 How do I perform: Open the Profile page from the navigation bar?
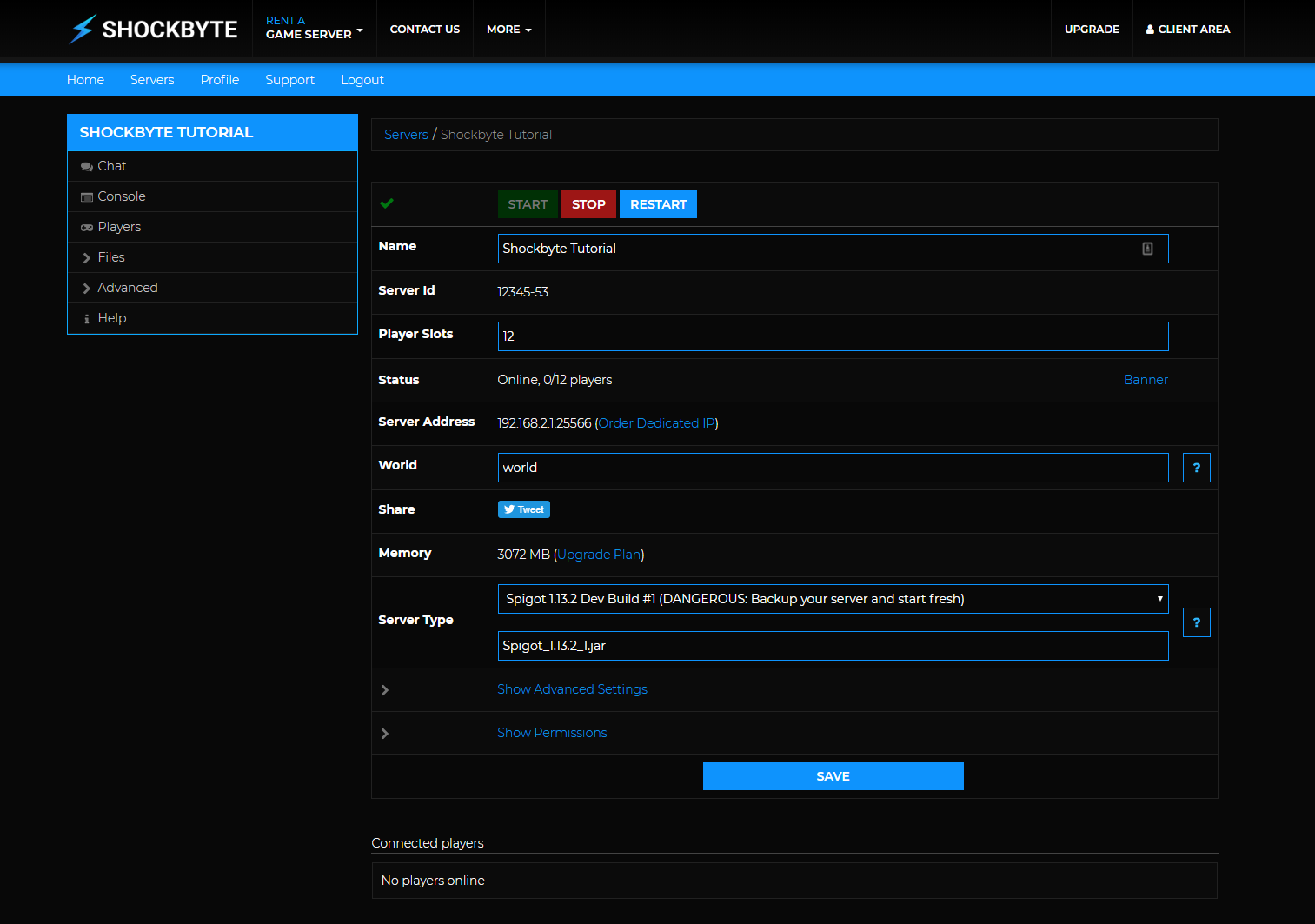point(219,79)
